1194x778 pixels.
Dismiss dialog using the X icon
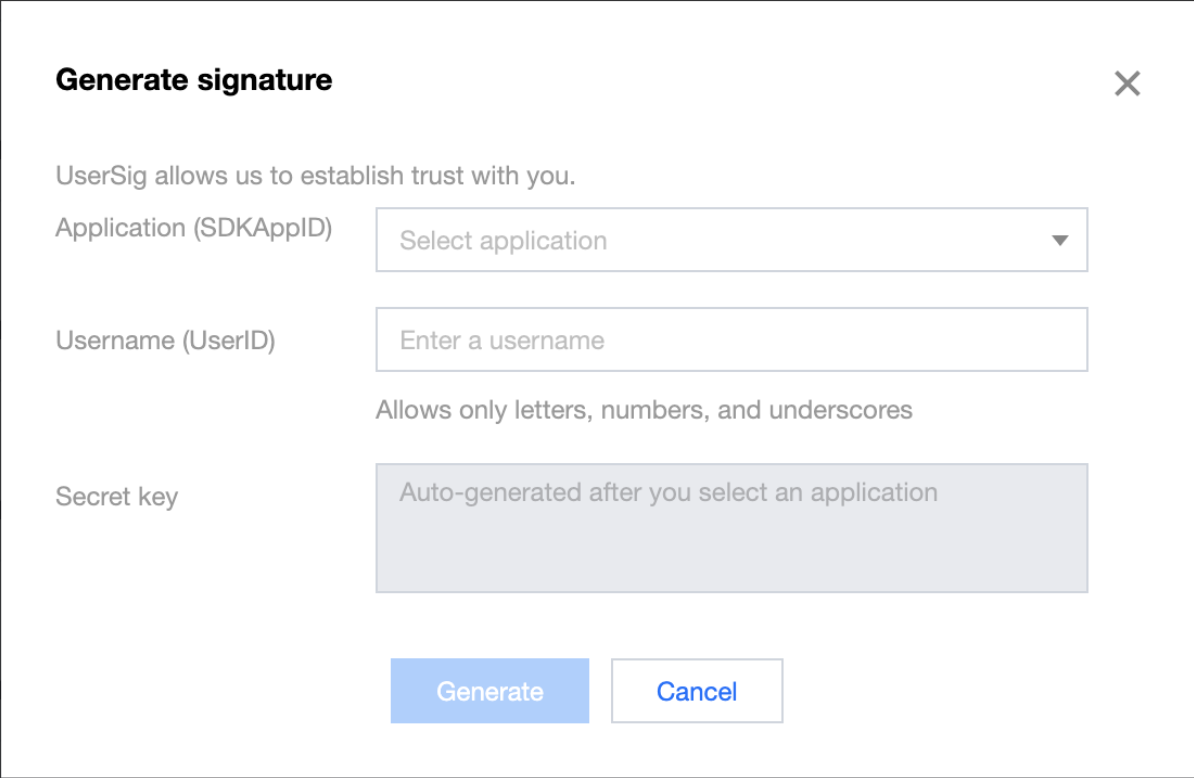coord(1127,83)
